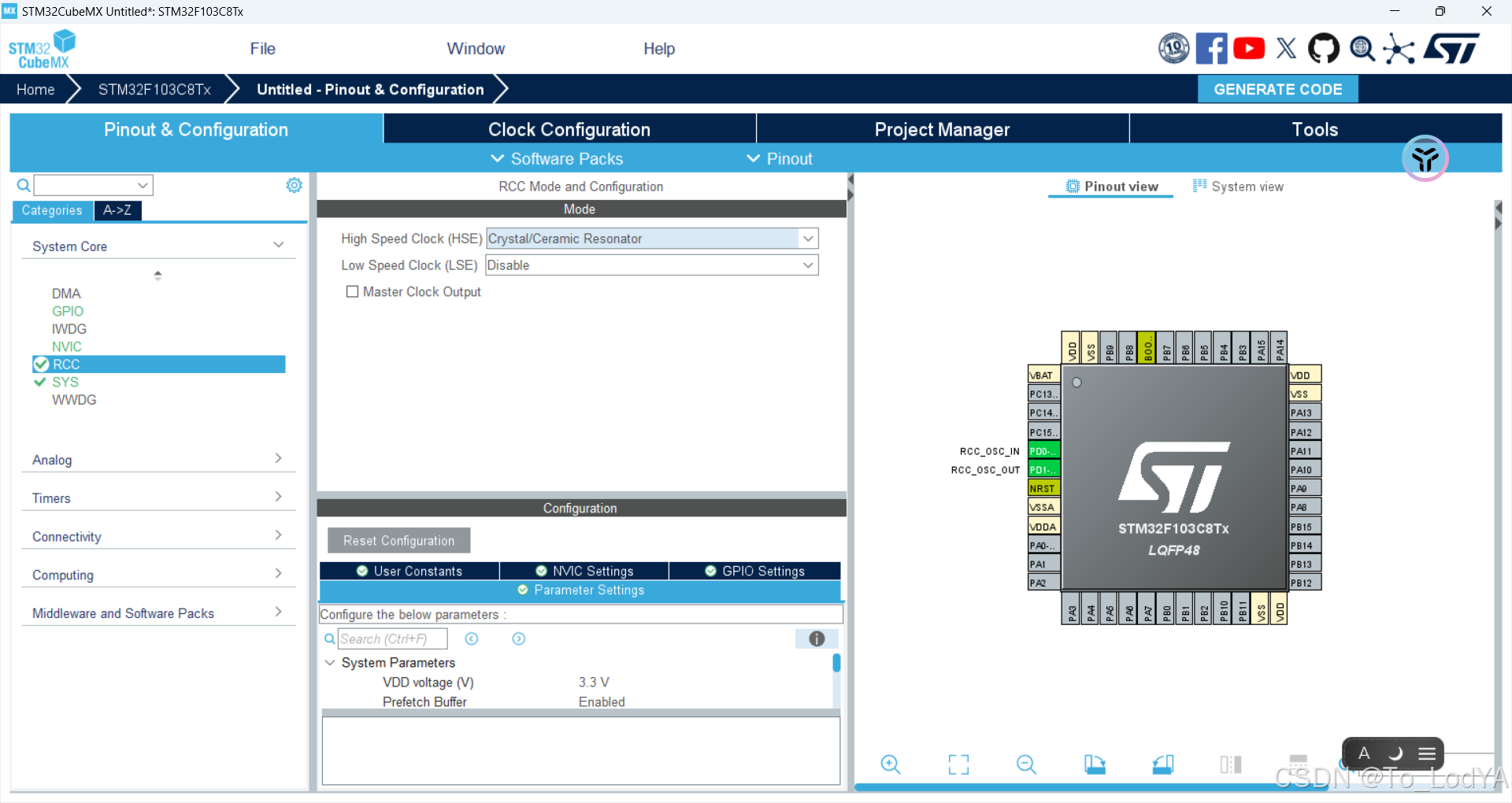Open the Pinout dropdown menu
Image resolution: width=1512 pixels, height=803 pixels.
[780, 158]
